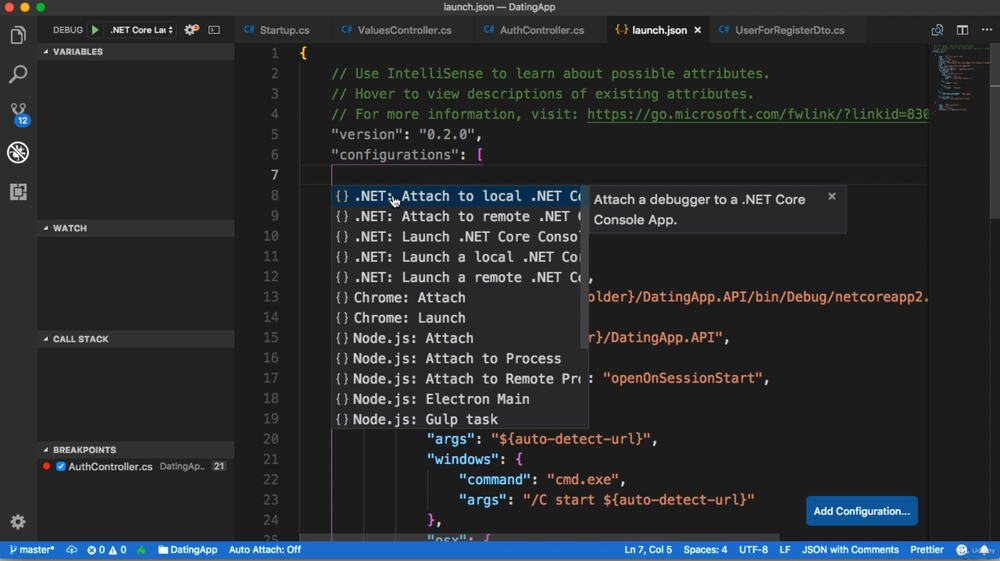
Task: Collapse the VARIABLES section
Action: [136, 52]
